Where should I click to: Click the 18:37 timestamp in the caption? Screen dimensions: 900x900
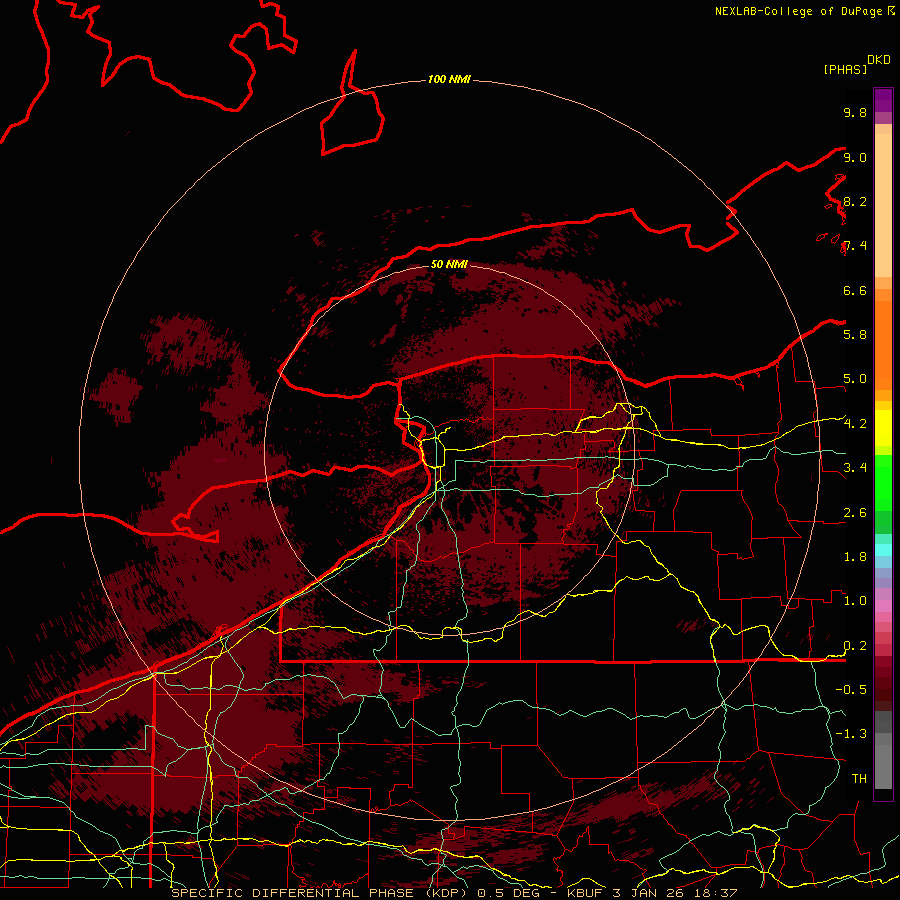[x=717, y=893]
